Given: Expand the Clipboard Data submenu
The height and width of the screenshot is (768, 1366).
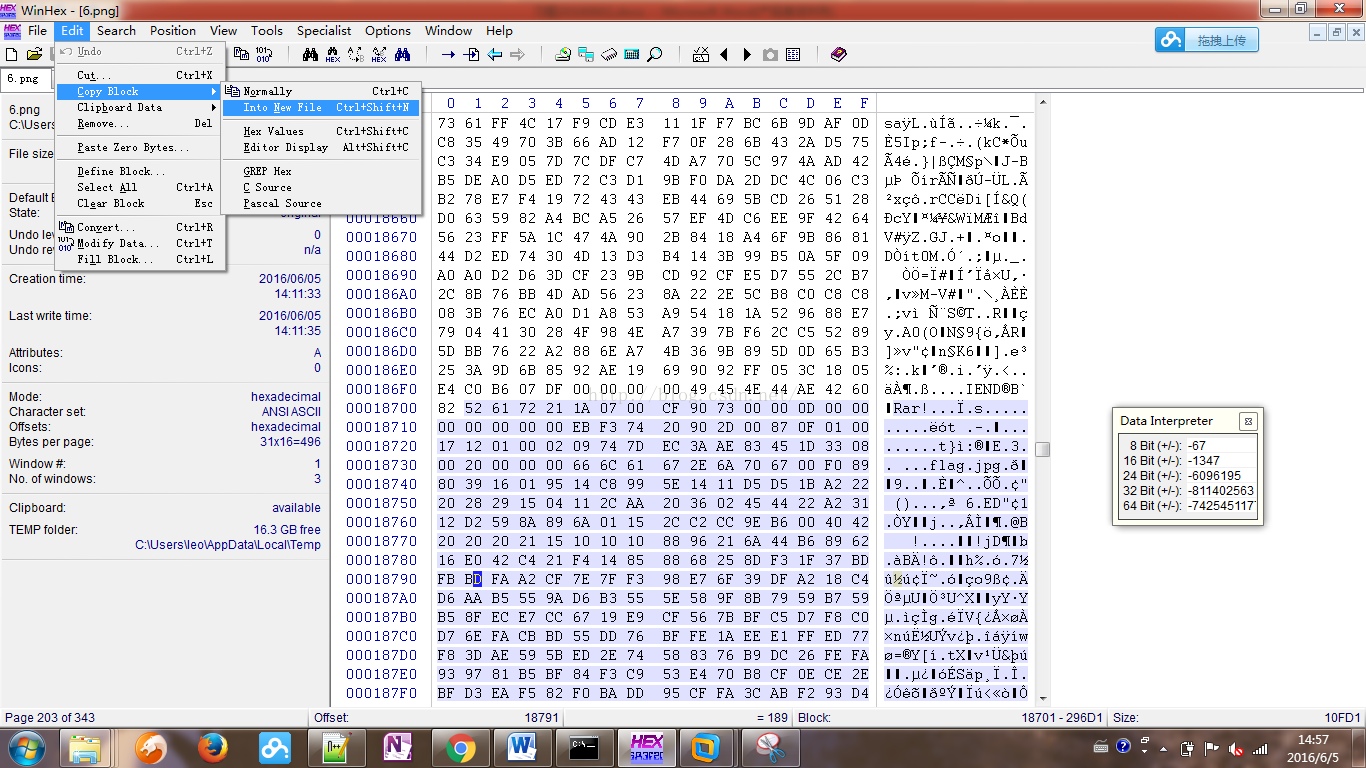Looking at the screenshot, I should coord(139,107).
